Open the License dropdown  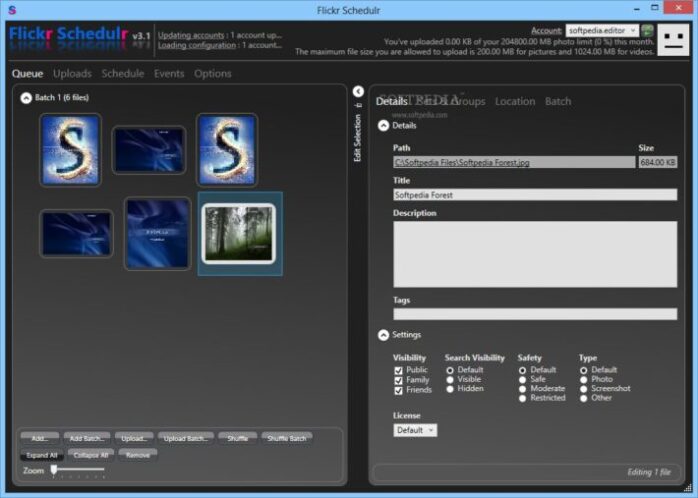click(415, 430)
